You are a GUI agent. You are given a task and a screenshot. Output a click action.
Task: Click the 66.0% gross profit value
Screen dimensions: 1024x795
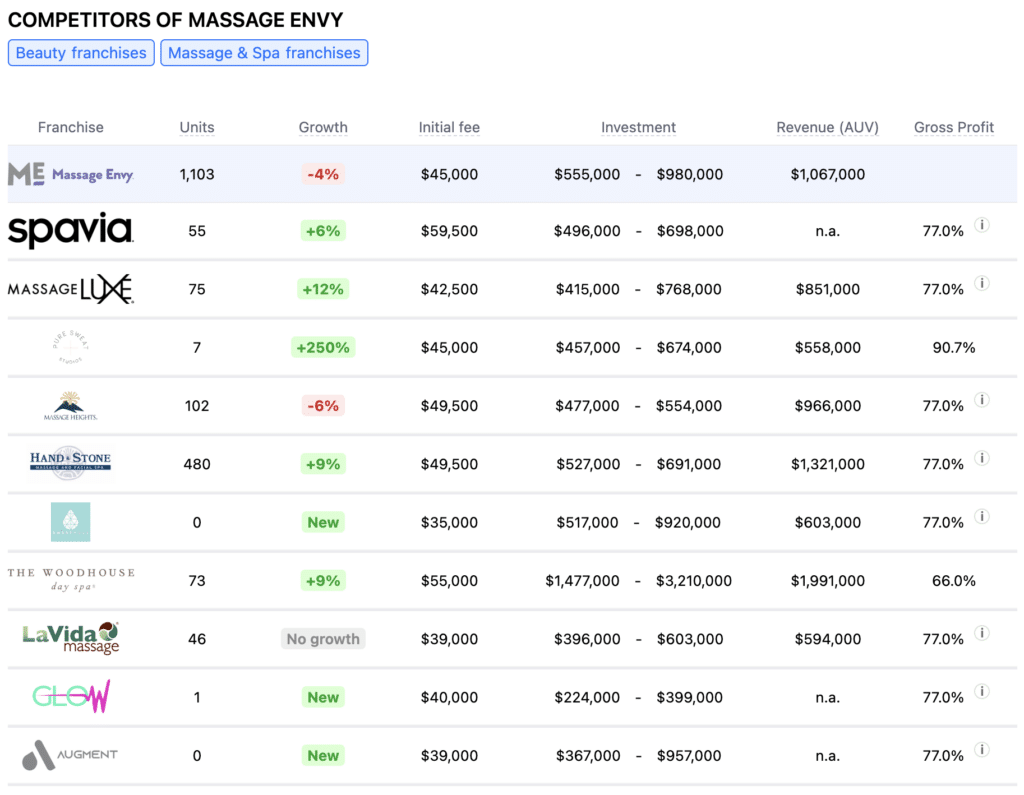(953, 581)
